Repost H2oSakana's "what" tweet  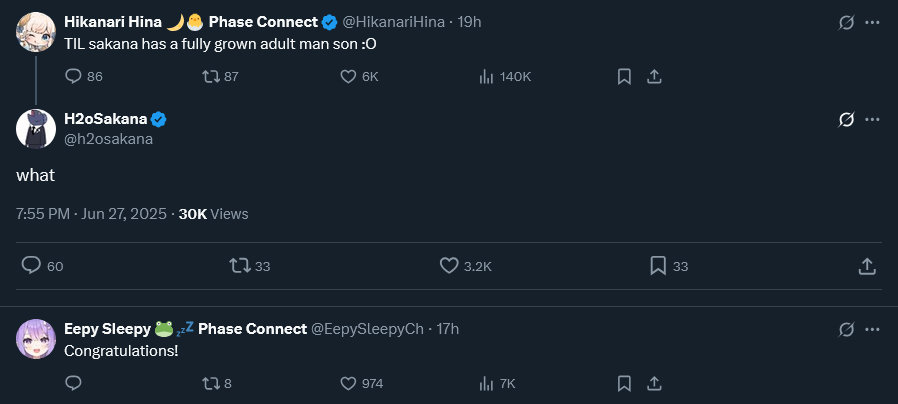(x=240, y=266)
